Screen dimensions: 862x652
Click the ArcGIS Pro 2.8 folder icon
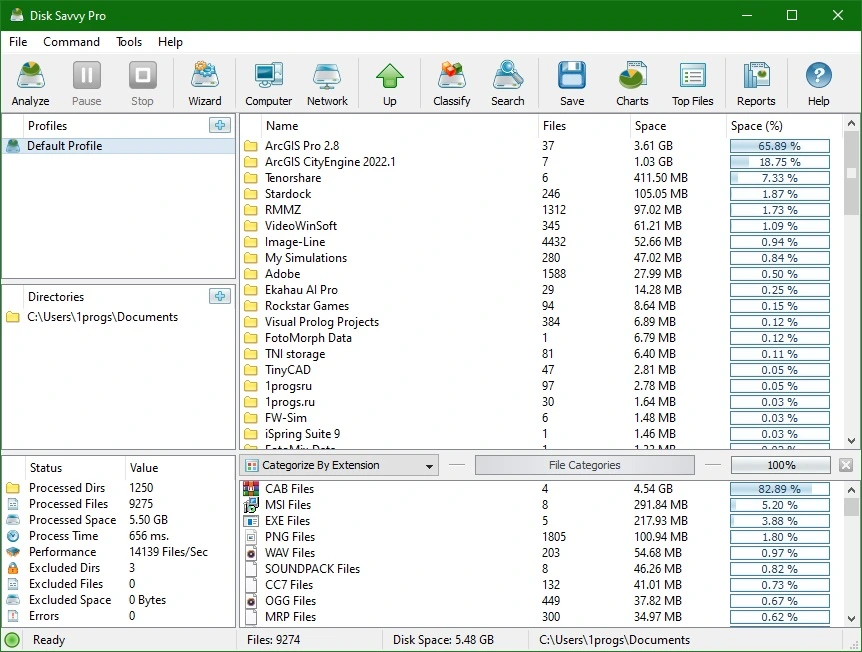[251, 146]
